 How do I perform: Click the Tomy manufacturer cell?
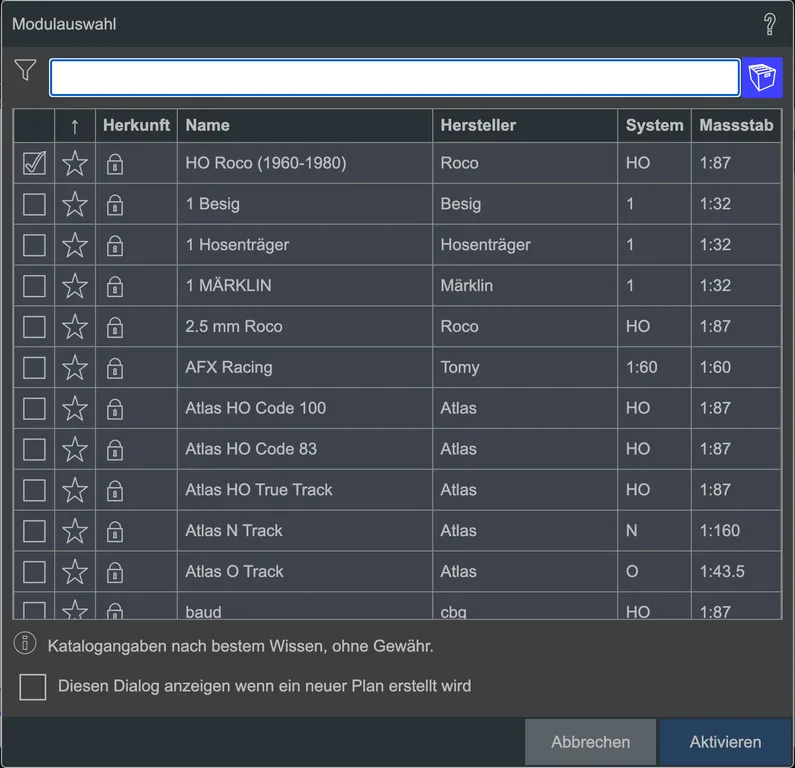pos(525,368)
